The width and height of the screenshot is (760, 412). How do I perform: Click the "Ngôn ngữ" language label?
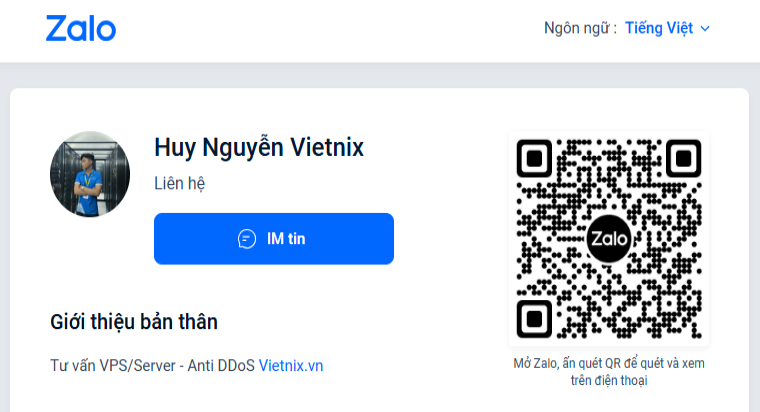(x=580, y=28)
